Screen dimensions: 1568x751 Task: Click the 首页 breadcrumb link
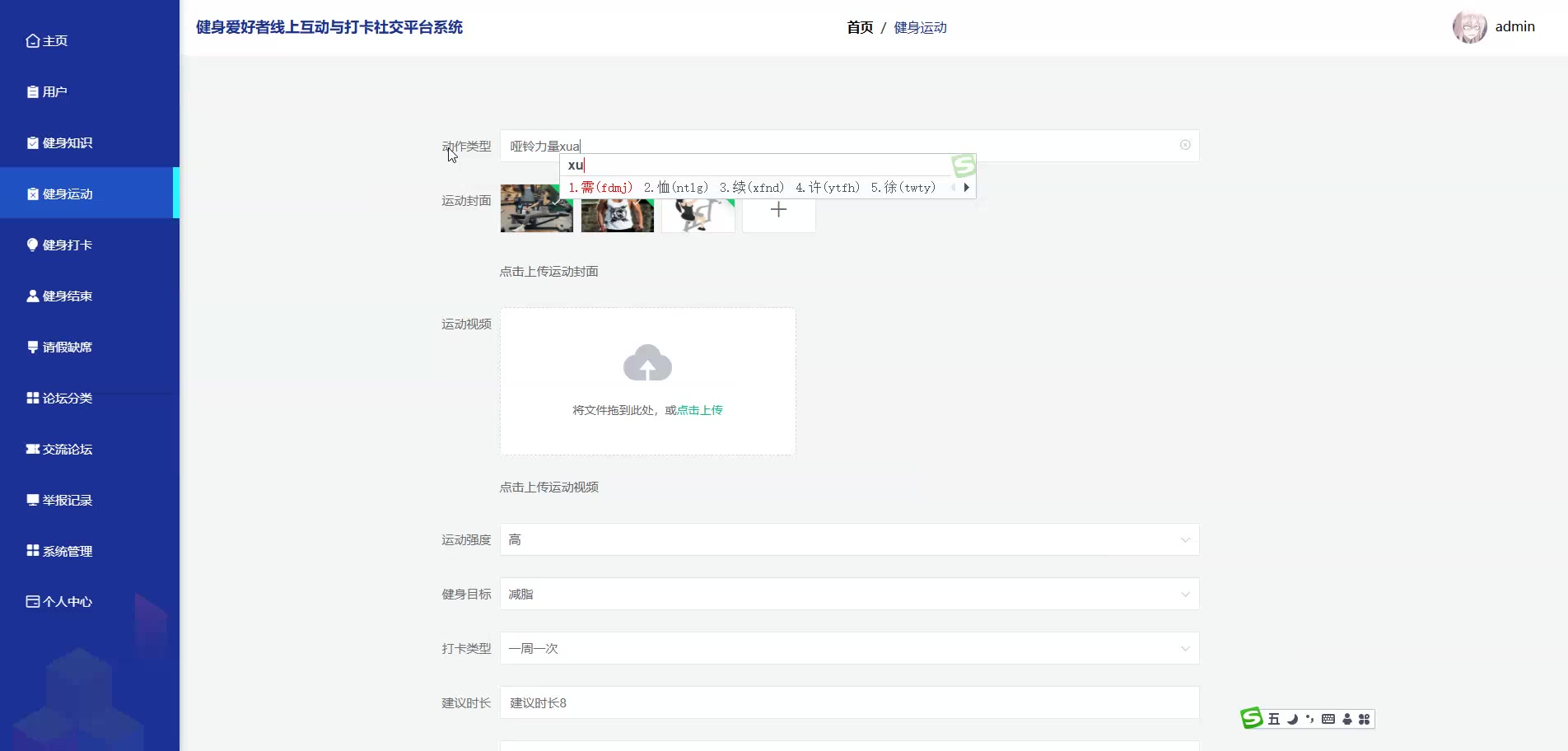(860, 27)
